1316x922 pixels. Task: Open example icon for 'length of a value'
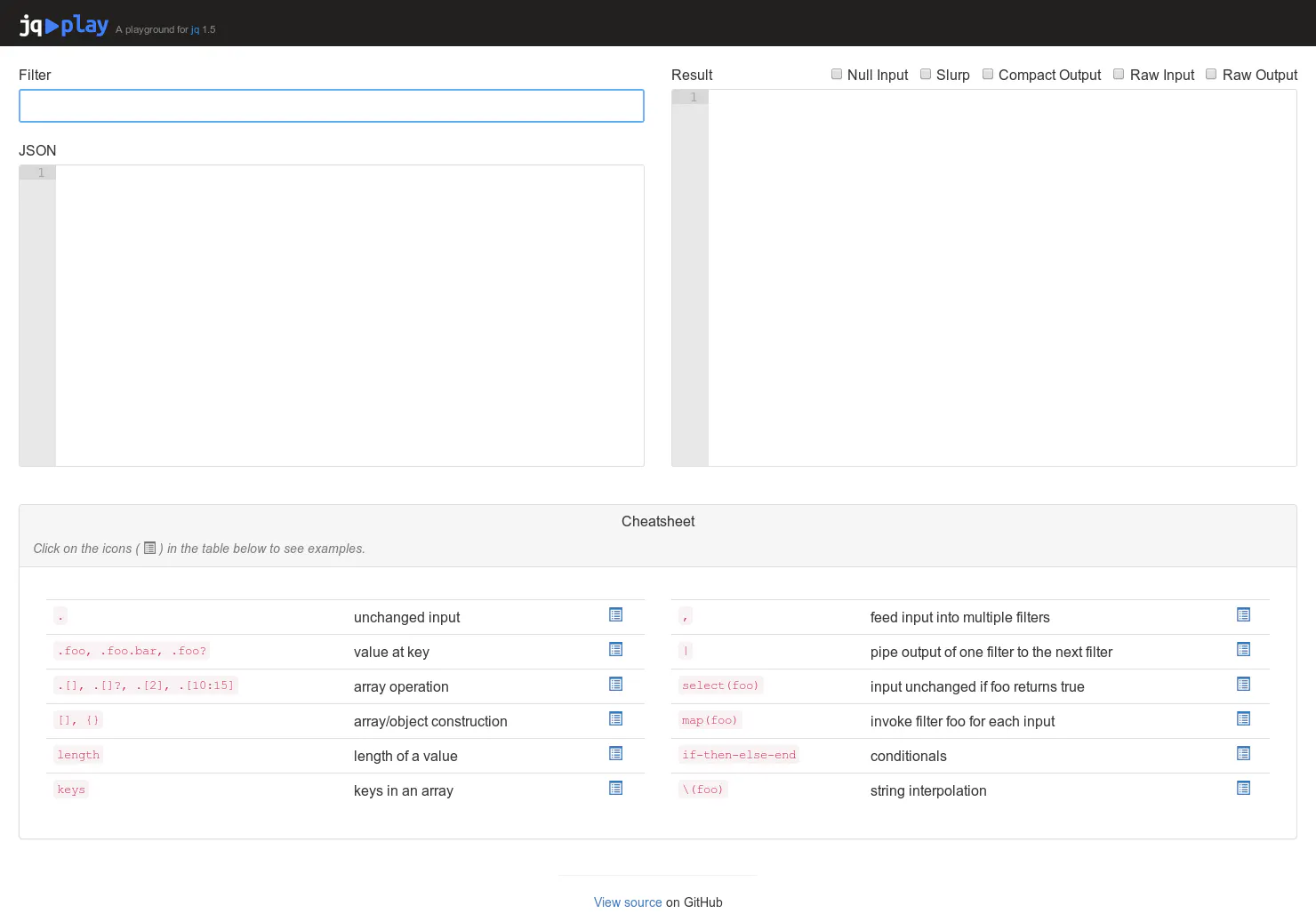pos(615,753)
